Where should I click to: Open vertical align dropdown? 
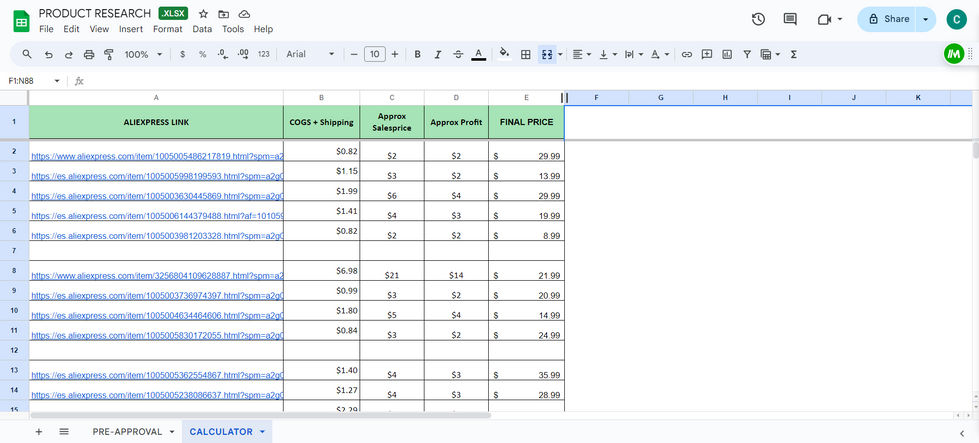coord(608,54)
